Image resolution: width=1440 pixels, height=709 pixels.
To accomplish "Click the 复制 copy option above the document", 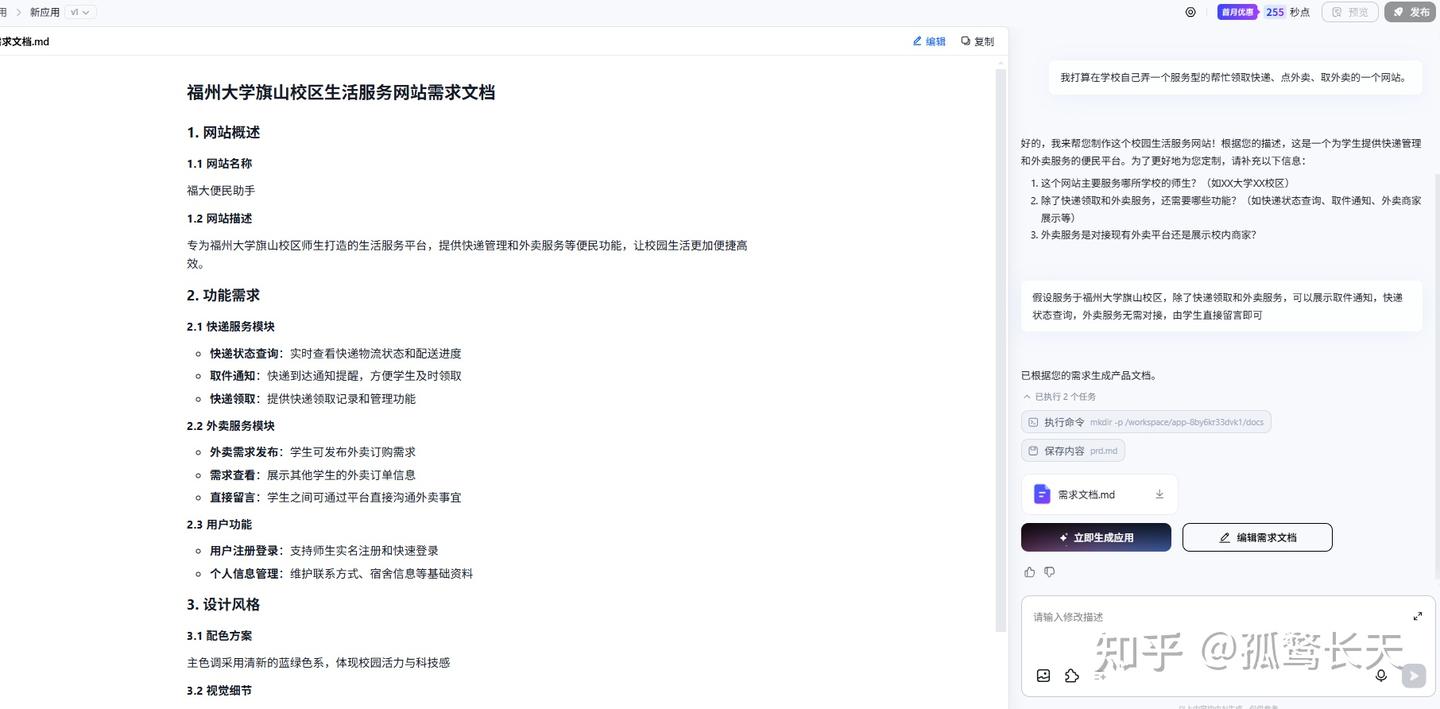I will coord(973,40).
